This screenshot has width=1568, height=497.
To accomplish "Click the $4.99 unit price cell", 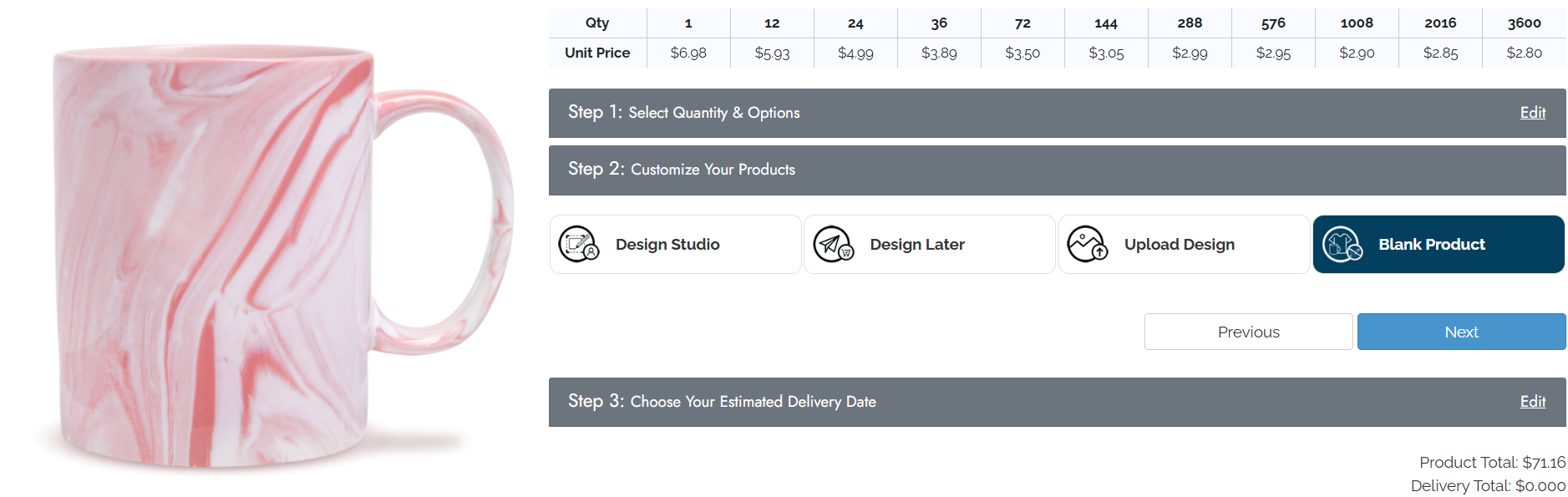I will tap(855, 53).
